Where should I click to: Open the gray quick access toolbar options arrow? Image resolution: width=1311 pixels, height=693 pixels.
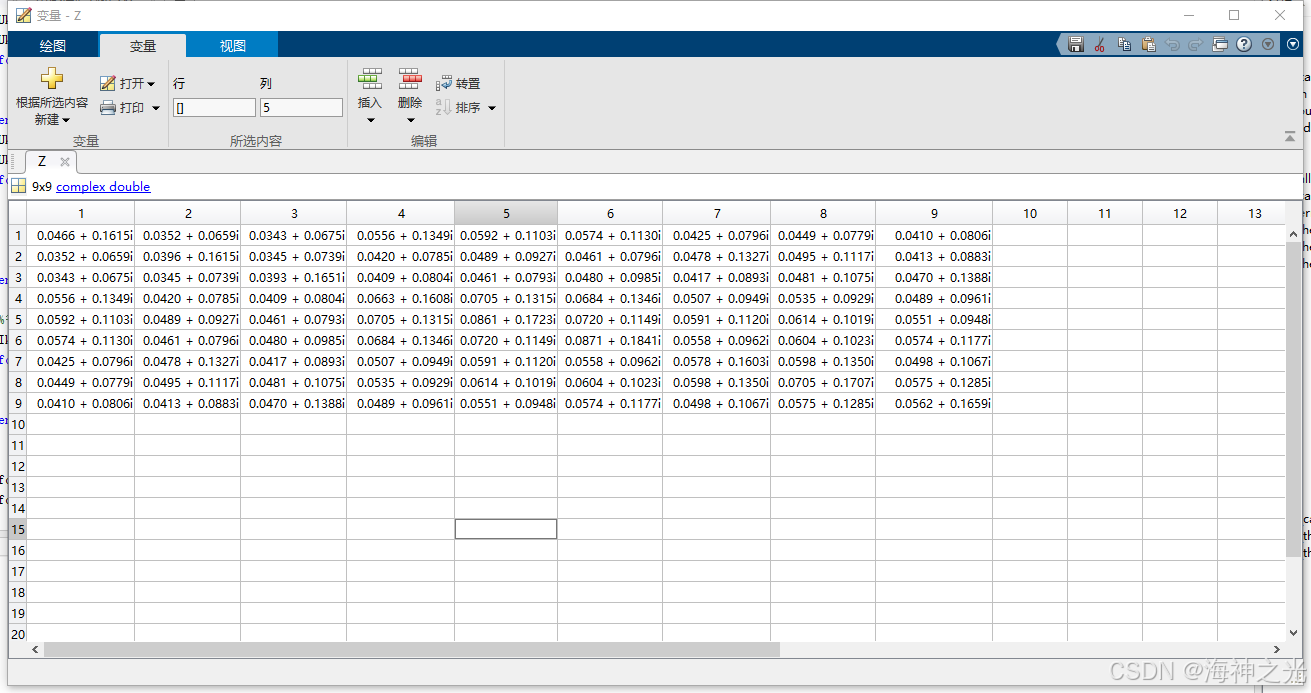pyautogui.click(x=1268, y=44)
